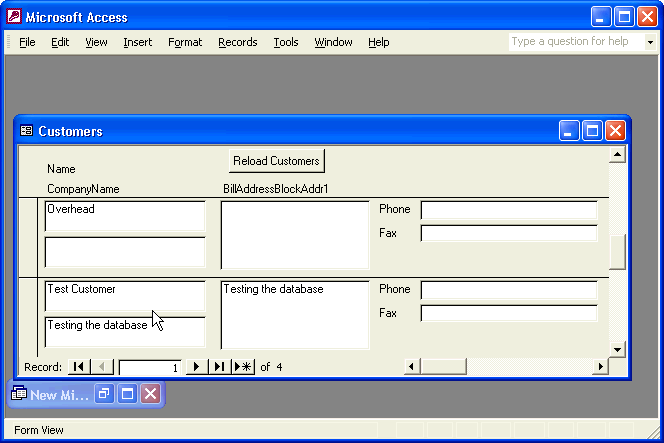Click the record number box showing 1
The width and height of the screenshot is (664, 443).
coord(150,367)
